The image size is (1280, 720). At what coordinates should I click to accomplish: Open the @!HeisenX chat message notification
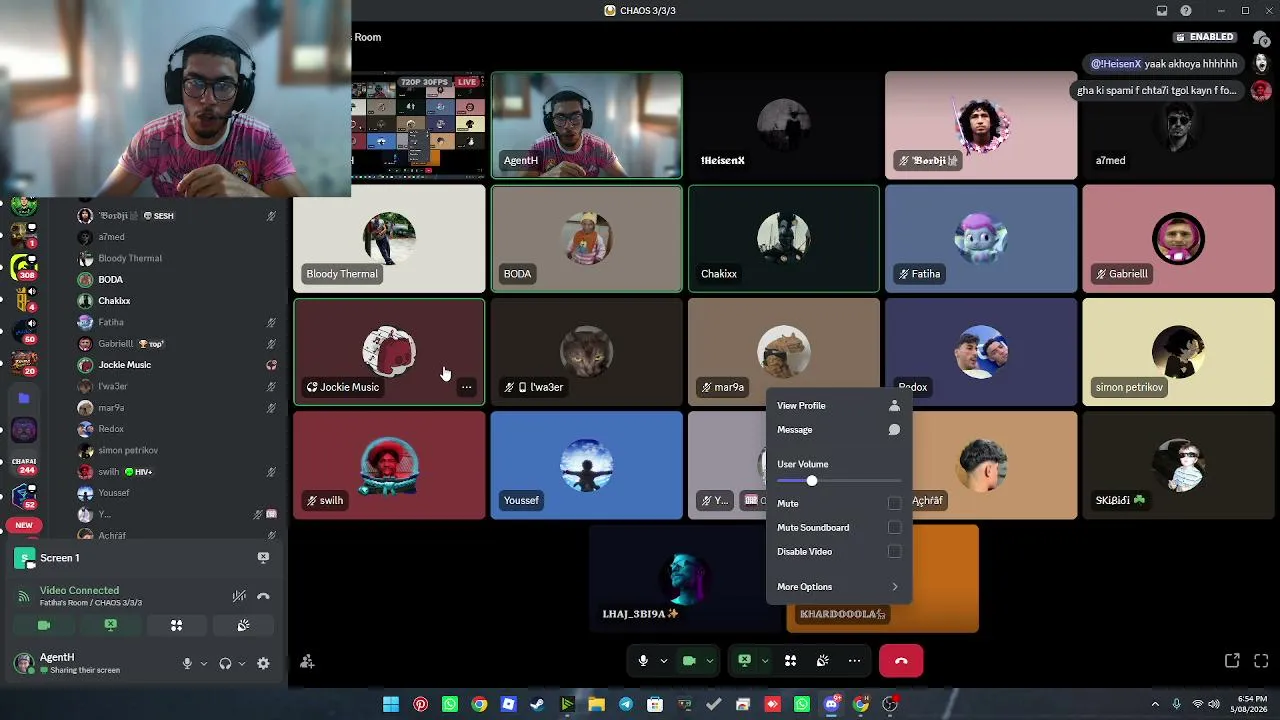pyautogui.click(x=1164, y=64)
